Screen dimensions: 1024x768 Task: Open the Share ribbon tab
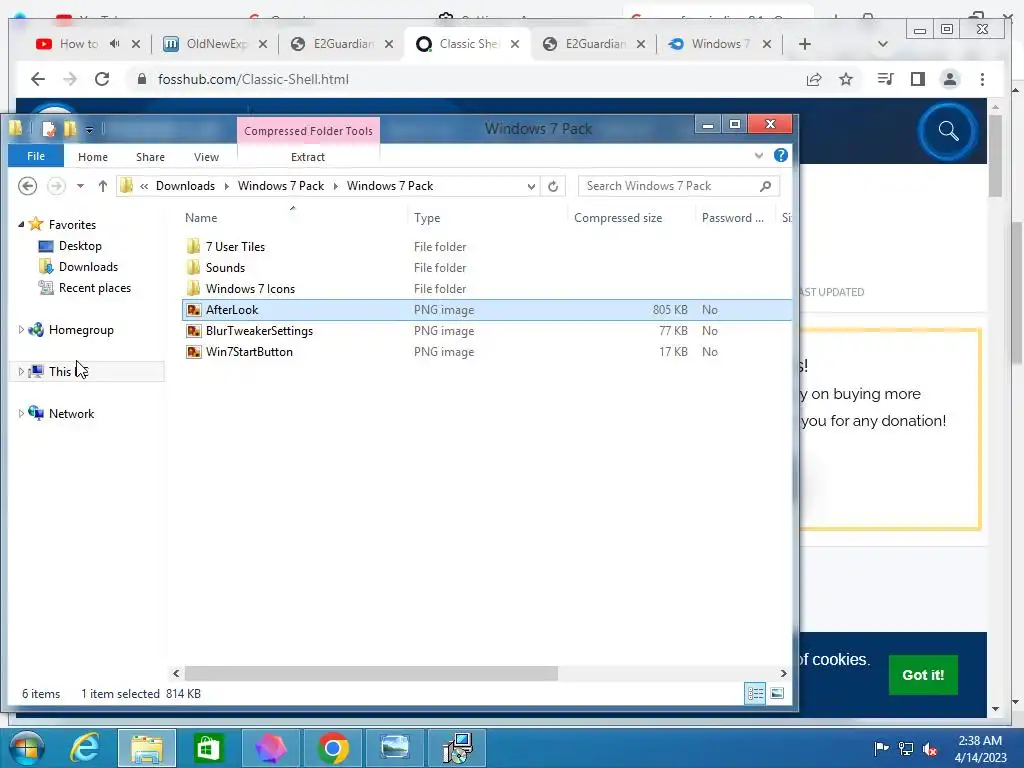(150, 157)
